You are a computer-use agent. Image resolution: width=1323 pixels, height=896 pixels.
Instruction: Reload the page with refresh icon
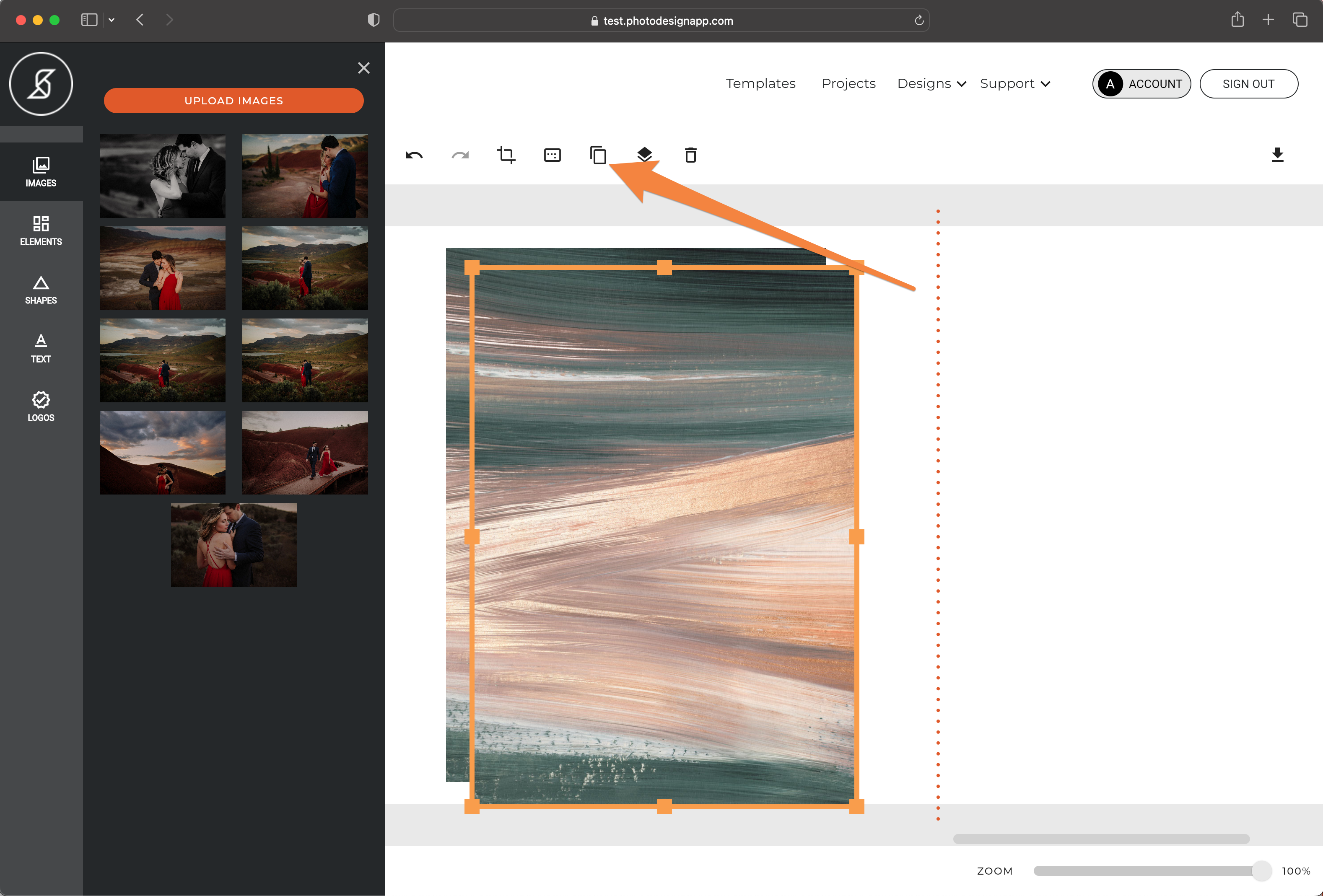[x=919, y=21]
